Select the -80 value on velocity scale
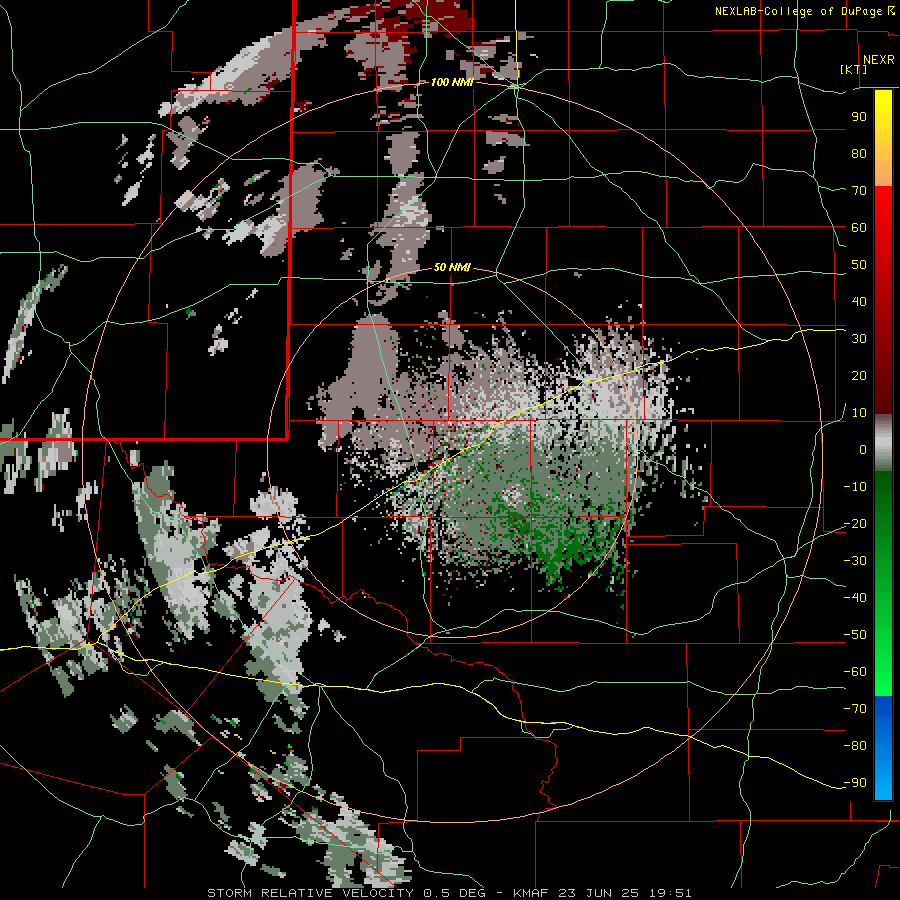 [855, 746]
